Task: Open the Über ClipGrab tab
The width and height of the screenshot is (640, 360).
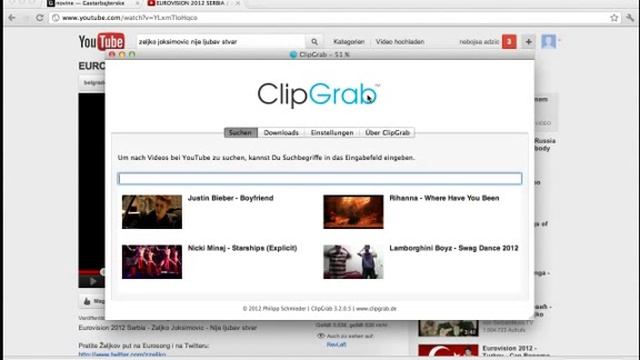Action: [387, 133]
